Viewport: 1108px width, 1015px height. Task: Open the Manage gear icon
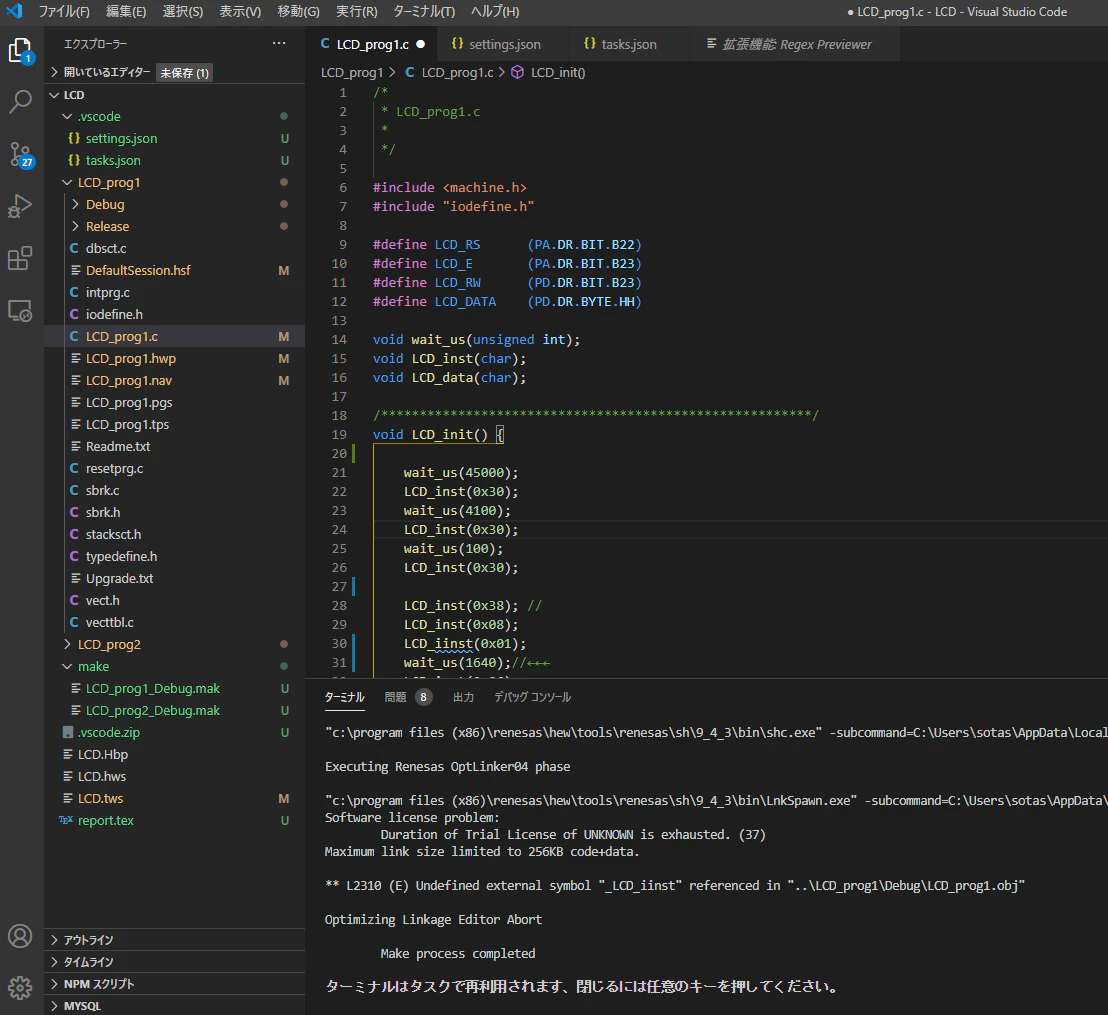(20, 987)
